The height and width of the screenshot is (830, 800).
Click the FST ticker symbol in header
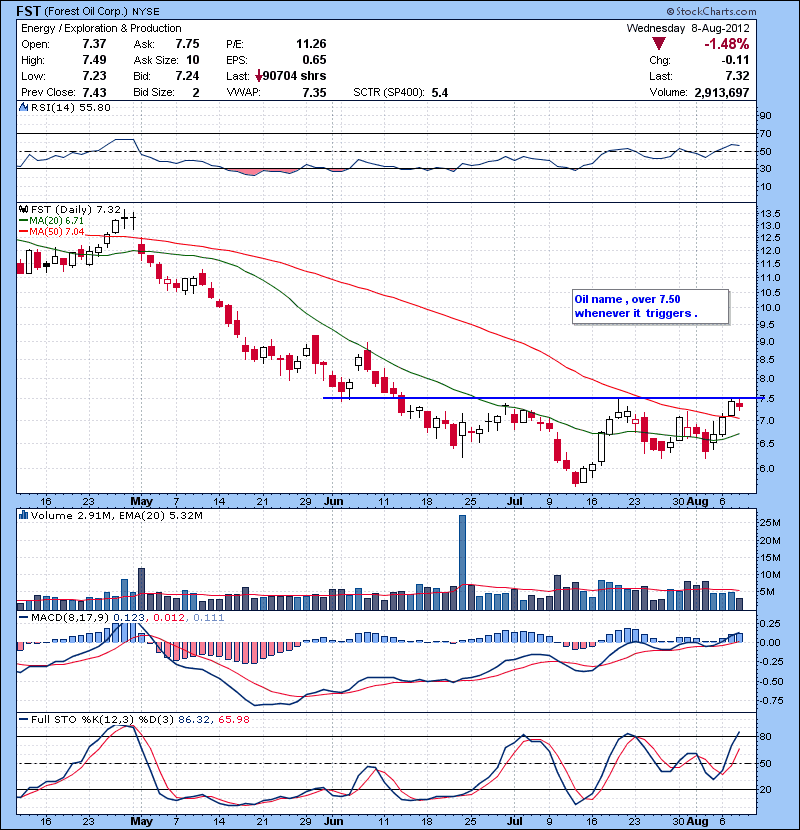pyautogui.click(x=28, y=11)
